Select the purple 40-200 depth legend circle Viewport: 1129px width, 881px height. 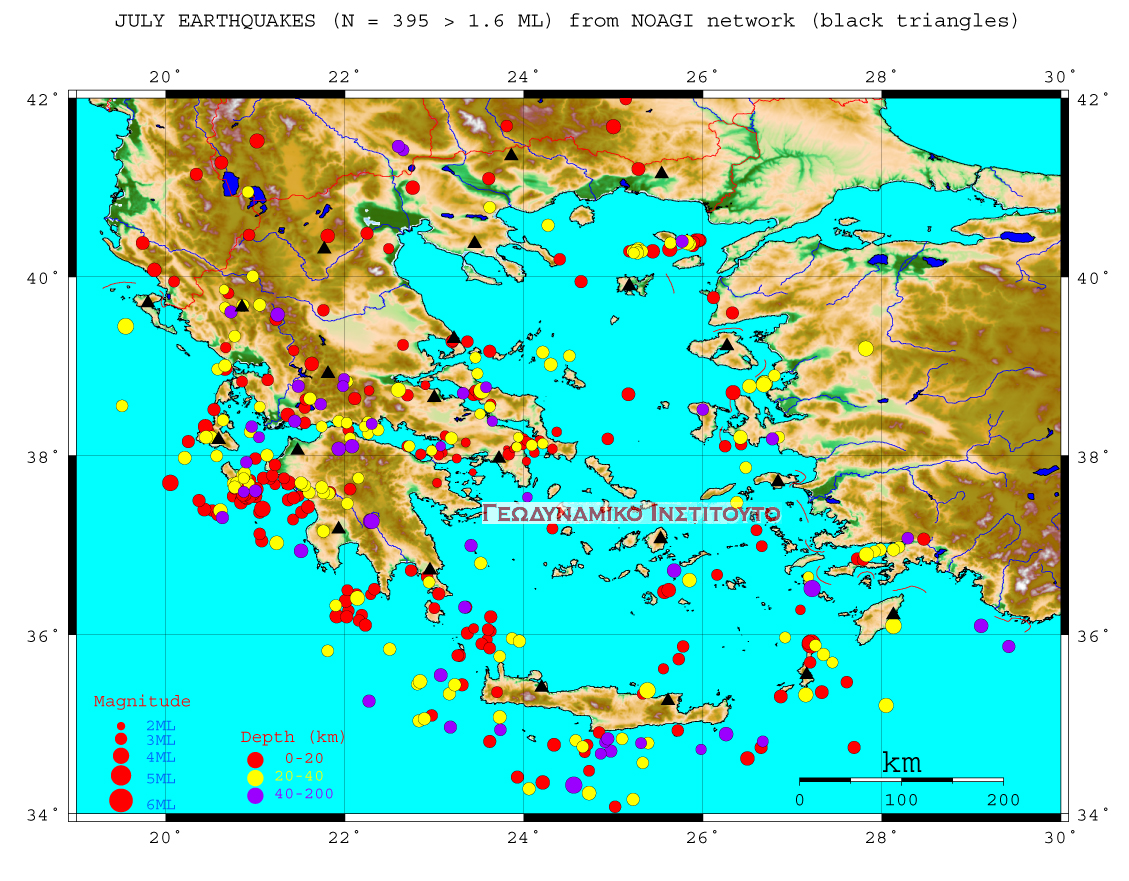click(x=255, y=795)
